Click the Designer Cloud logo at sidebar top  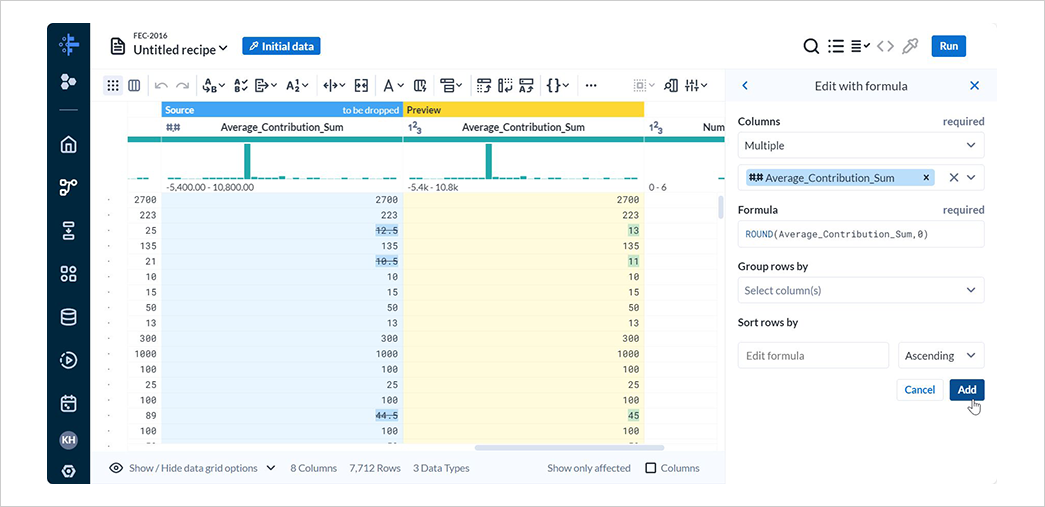(68, 45)
